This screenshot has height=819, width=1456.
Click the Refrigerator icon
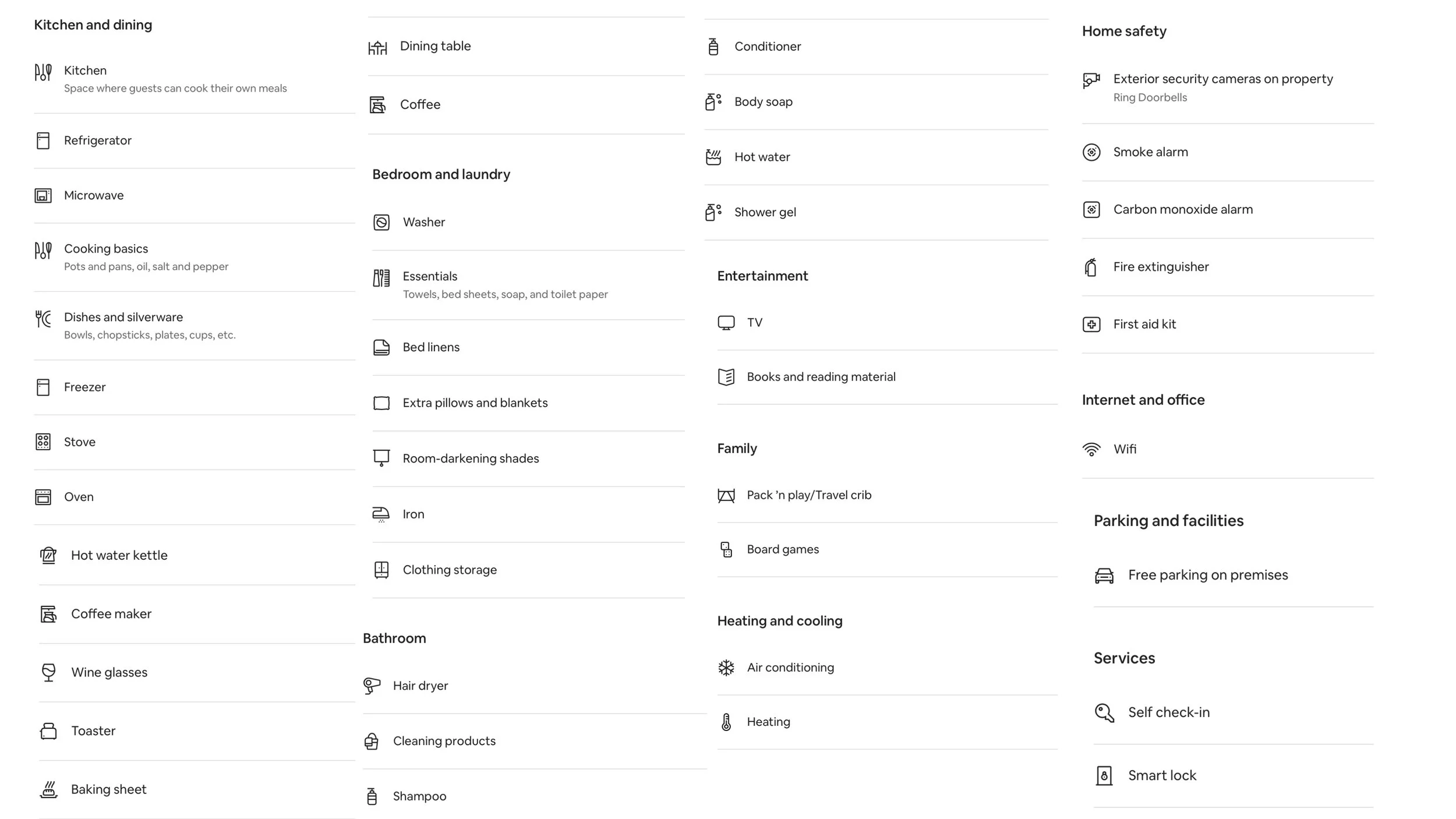(x=43, y=140)
